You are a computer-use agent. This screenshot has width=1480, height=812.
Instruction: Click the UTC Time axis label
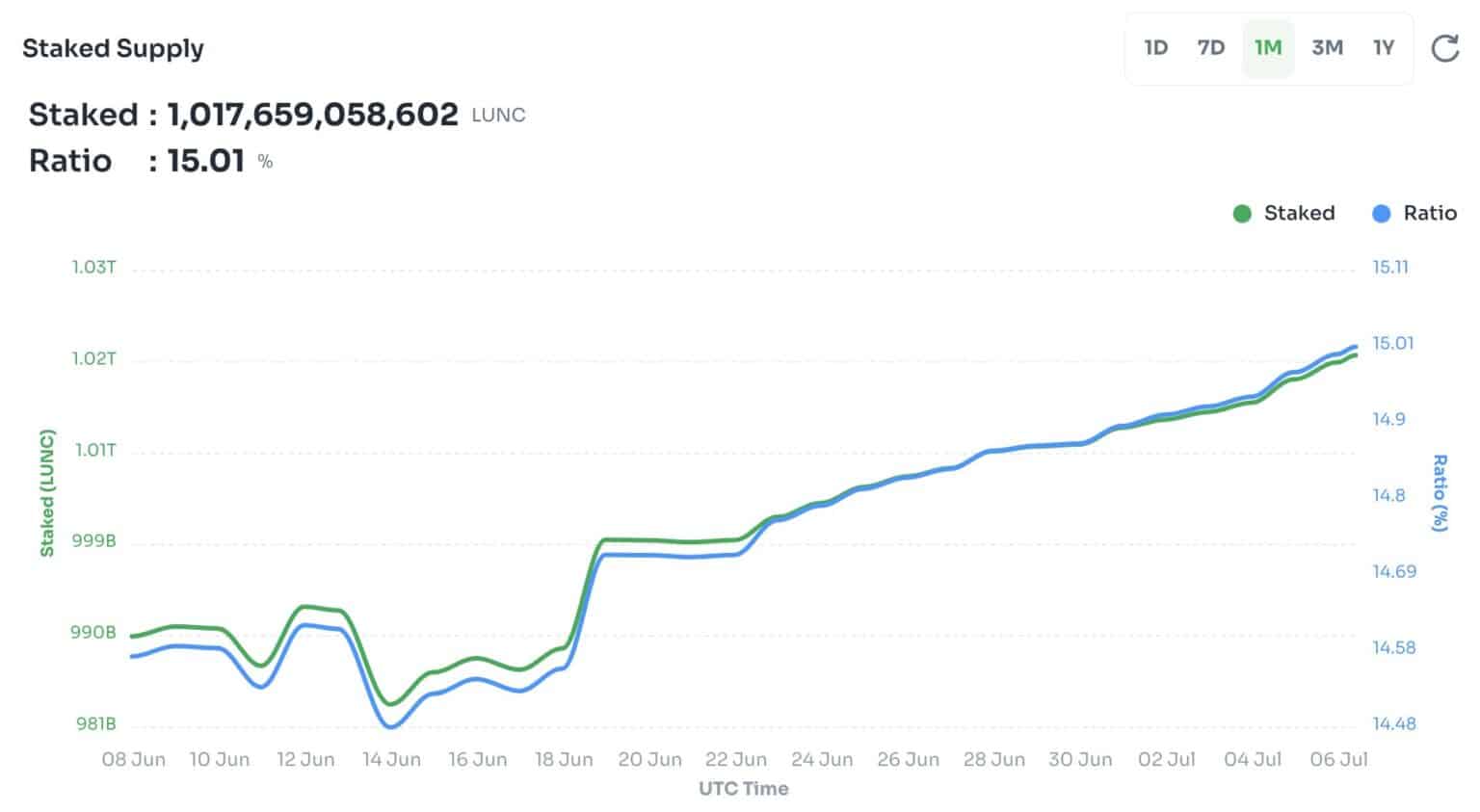tap(742, 787)
